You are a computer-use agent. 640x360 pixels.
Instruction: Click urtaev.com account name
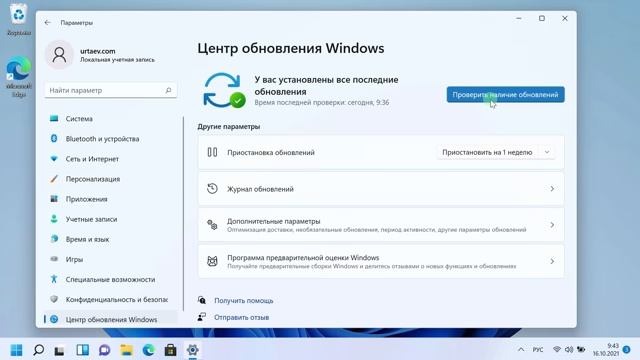click(98, 51)
